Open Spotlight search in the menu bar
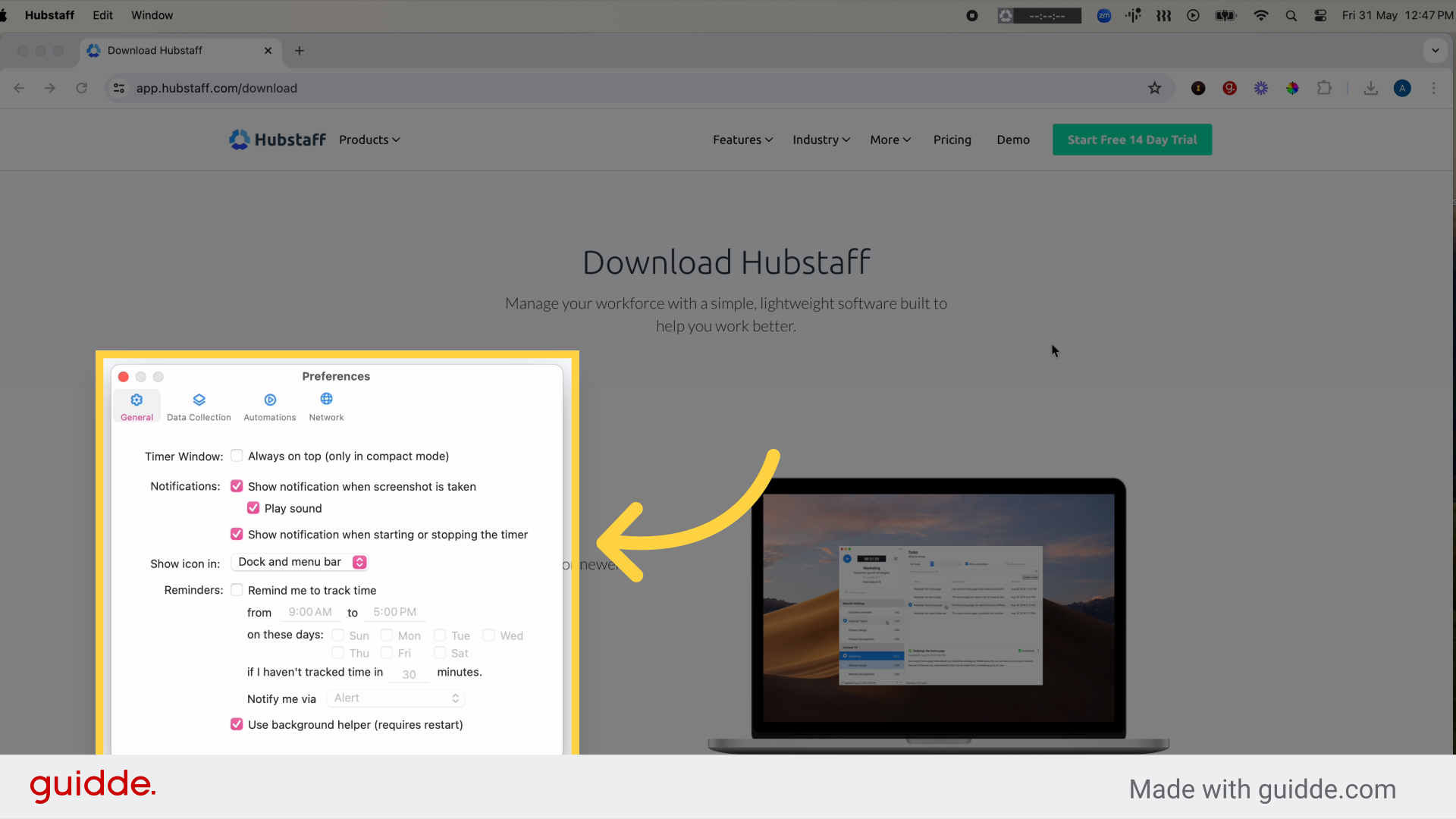 coord(1291,15)
